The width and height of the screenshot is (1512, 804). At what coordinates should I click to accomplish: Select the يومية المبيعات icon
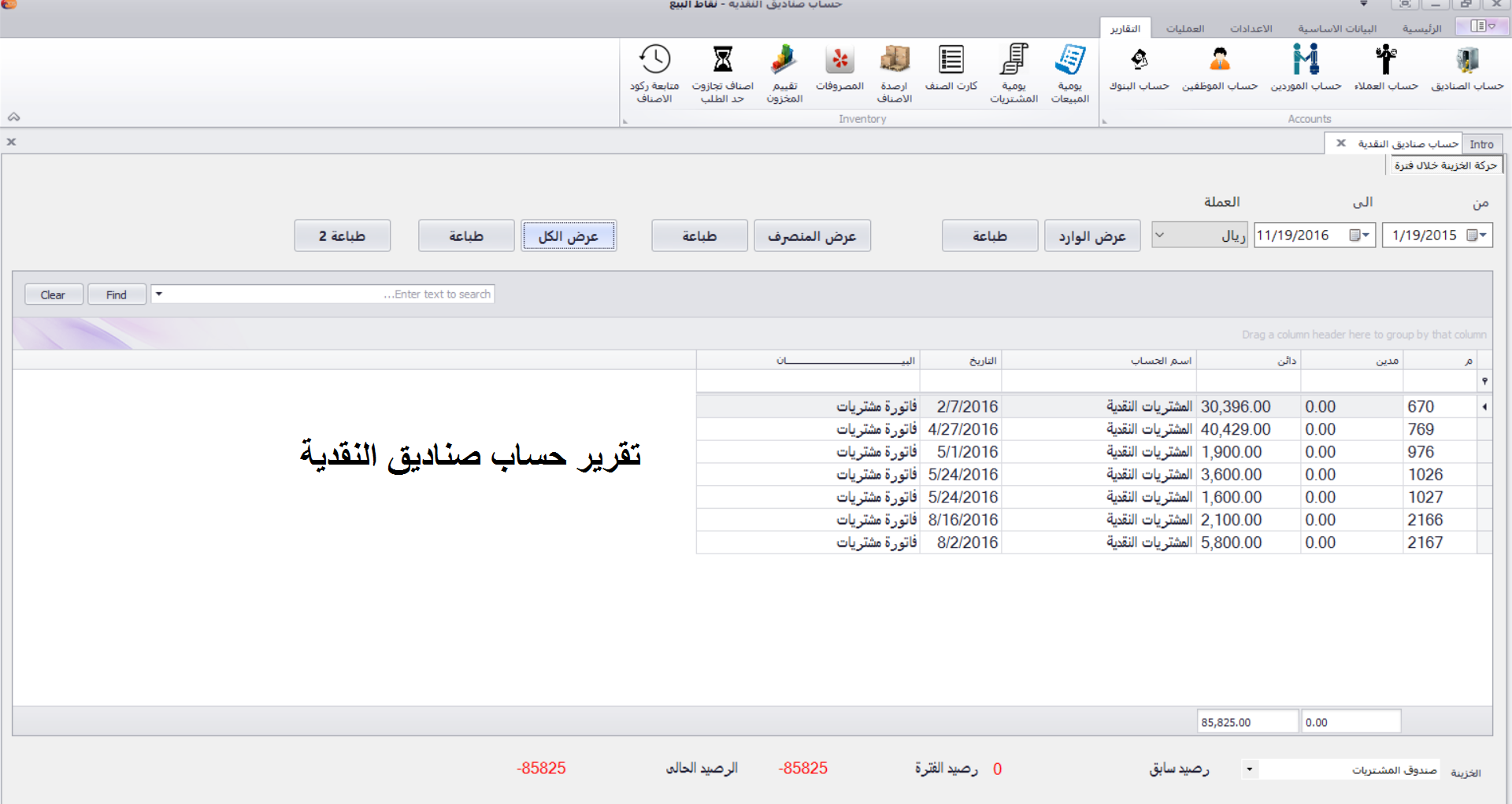pyautogui.click(x=1069, y=71)
